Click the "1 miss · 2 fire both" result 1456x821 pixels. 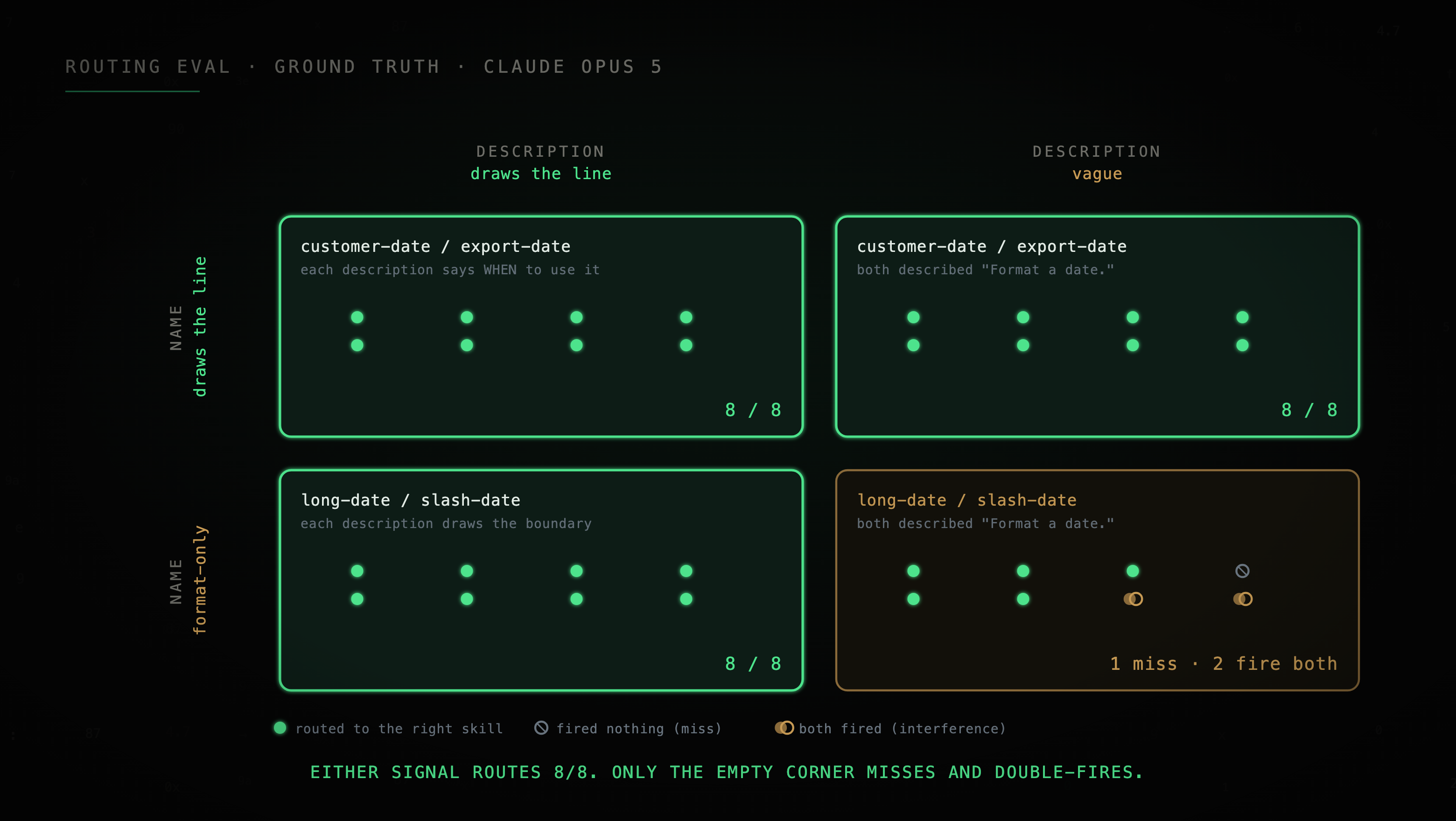pos(1224,663)
